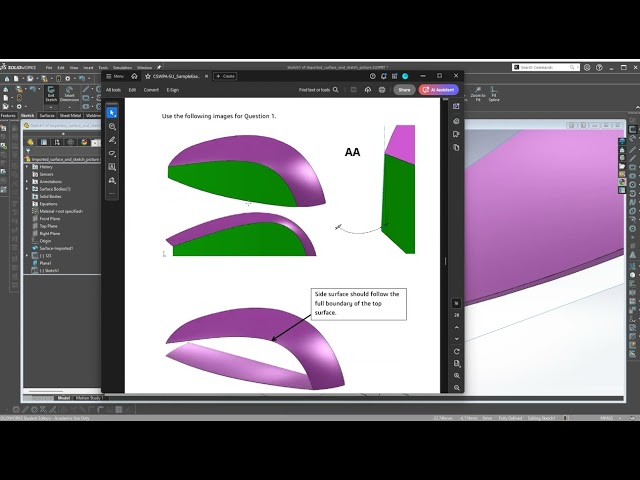Open Acrobat notifications bell
The width and height of the screenshot is (640, 480).
click(x=383, y=76)
